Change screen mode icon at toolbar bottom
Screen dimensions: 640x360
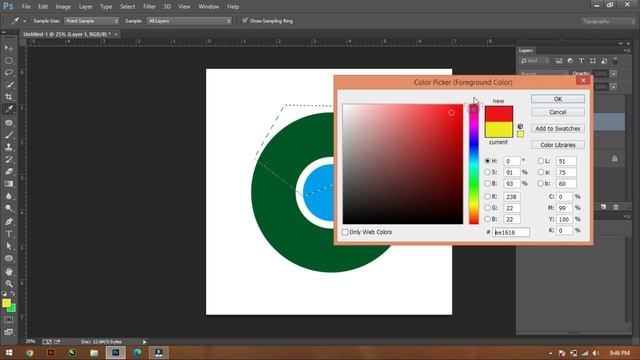[x=9, y=332]
